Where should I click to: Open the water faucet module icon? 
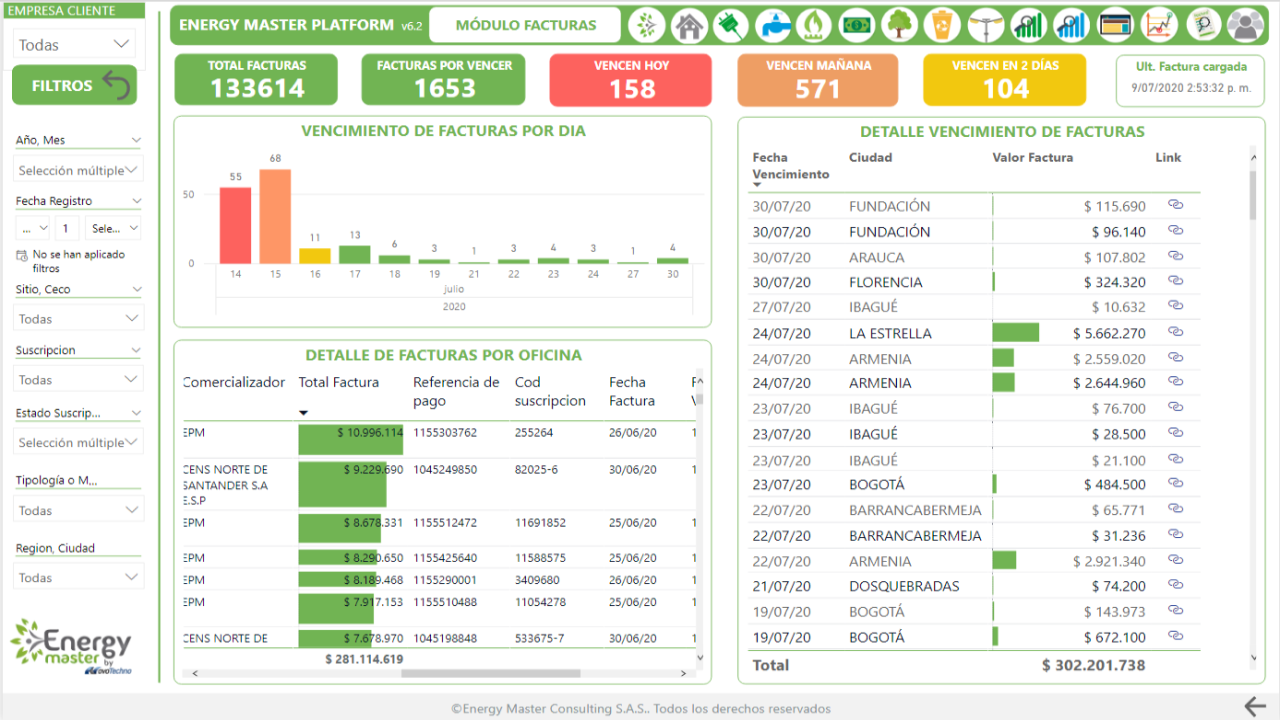point(774,25)
